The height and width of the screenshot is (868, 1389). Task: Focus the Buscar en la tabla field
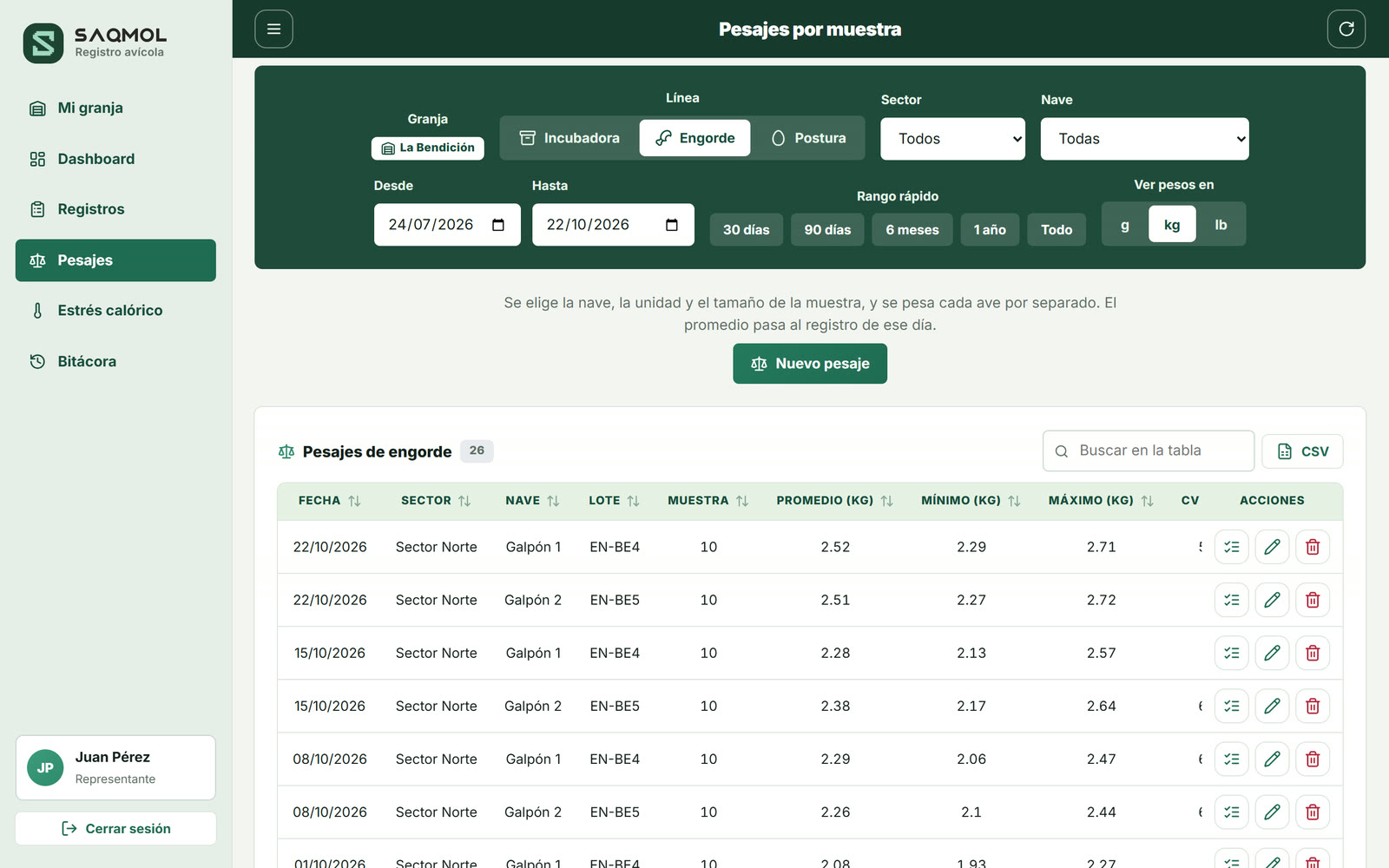pyautogui.click(x=1149, y=450)
